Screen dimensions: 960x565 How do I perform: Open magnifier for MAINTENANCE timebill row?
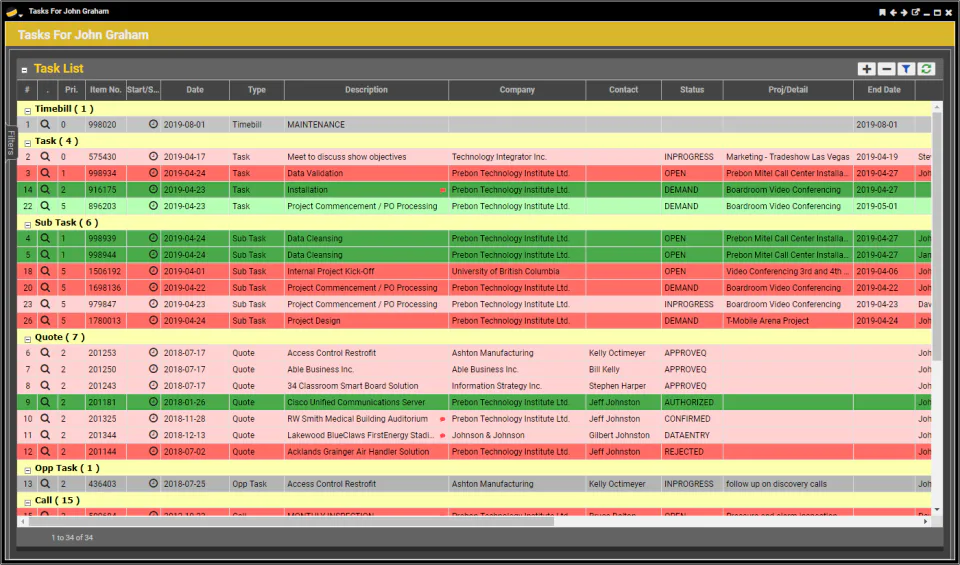tap(45, 124)
